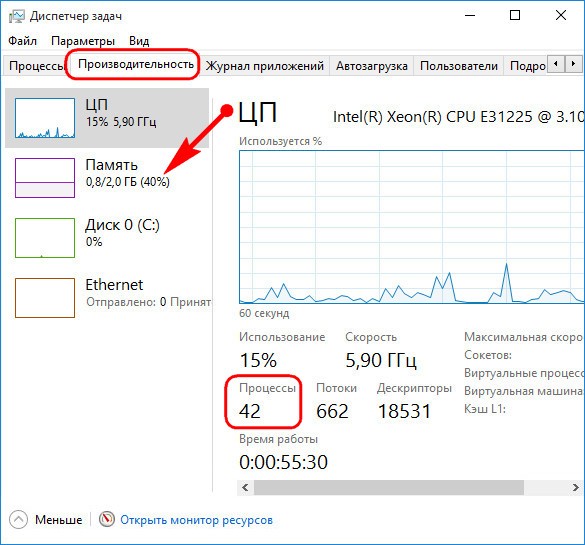Click the Процессы count value 42
Screen dimensions: 585x545
(250, 411)
